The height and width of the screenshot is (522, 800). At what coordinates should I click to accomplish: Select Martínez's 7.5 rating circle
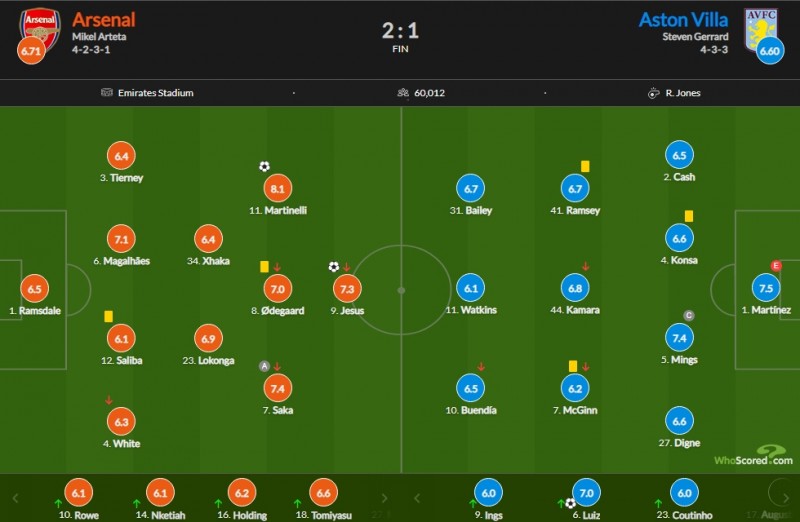[766, 288]
